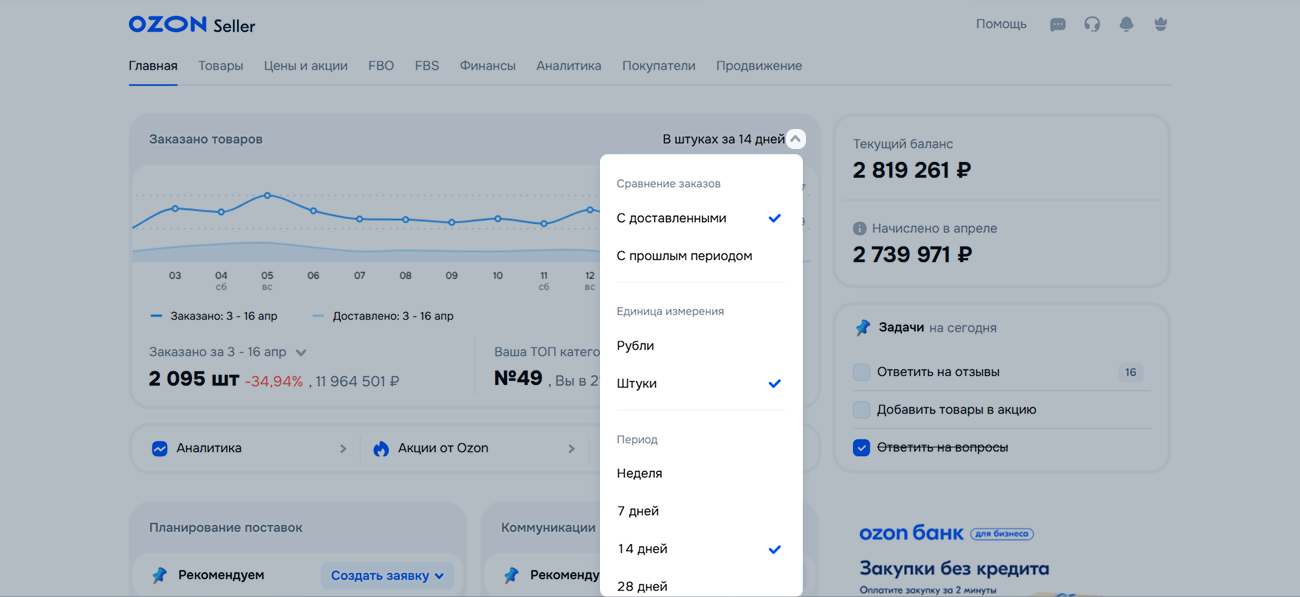1300x597 pixels.
Task: Click the blue Аналитика chart icon
Action: pyautogui.click(x=160, y=449)
